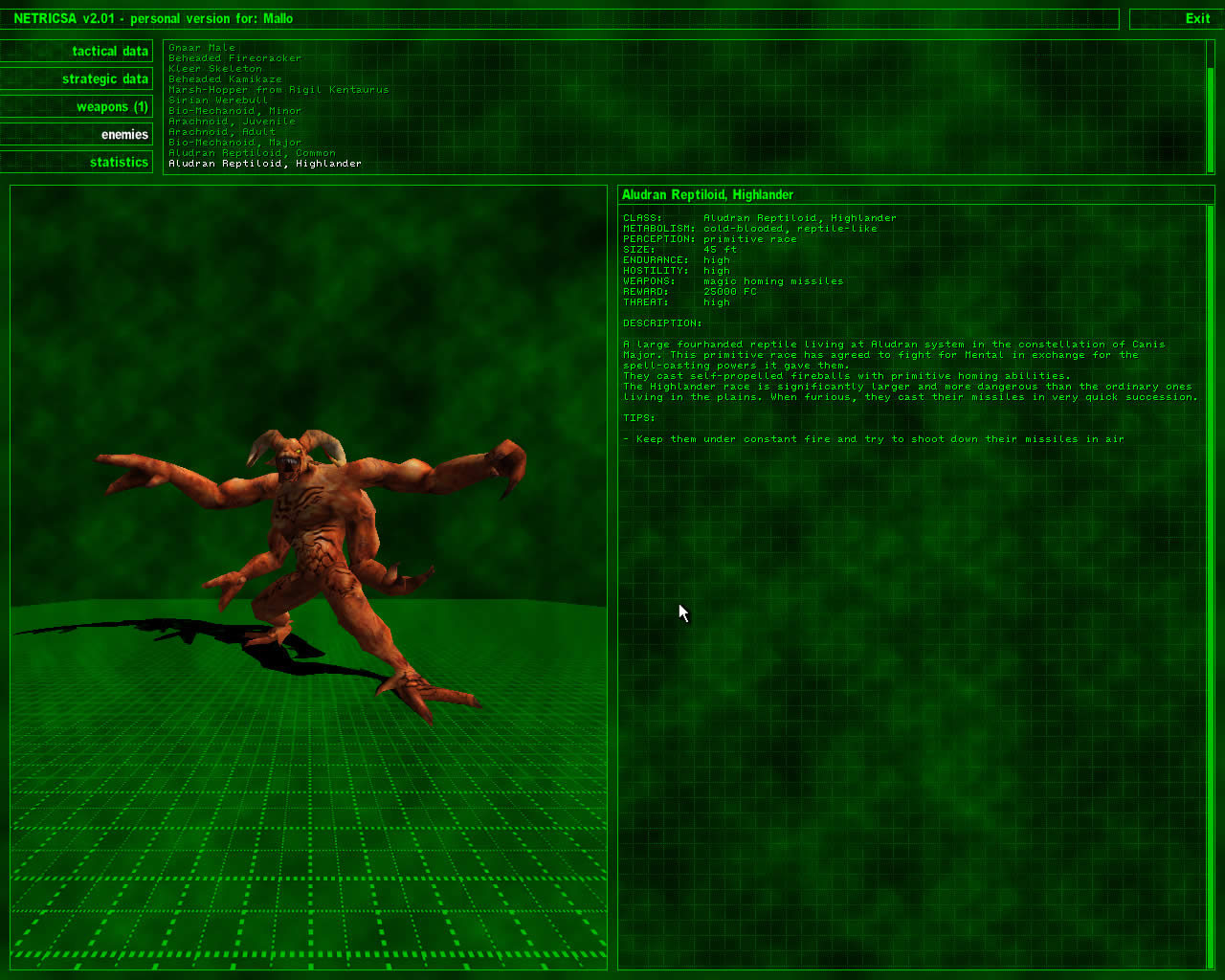This screenshot has height=980, width=1225.
Task: Select Kleer Skeleton from the list
Action: click(214, 69)
